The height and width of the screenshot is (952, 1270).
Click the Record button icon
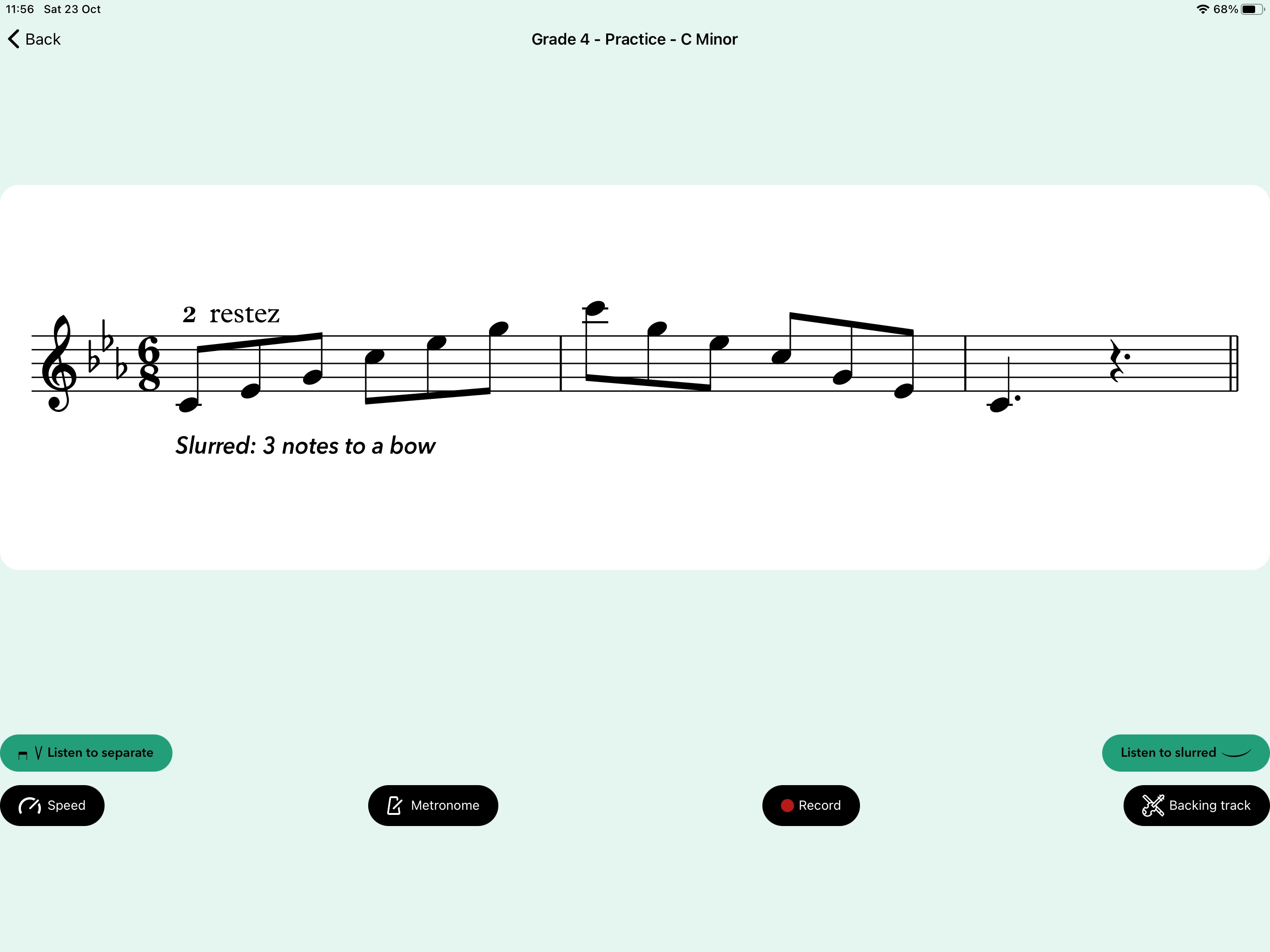(x=788, y=805)
